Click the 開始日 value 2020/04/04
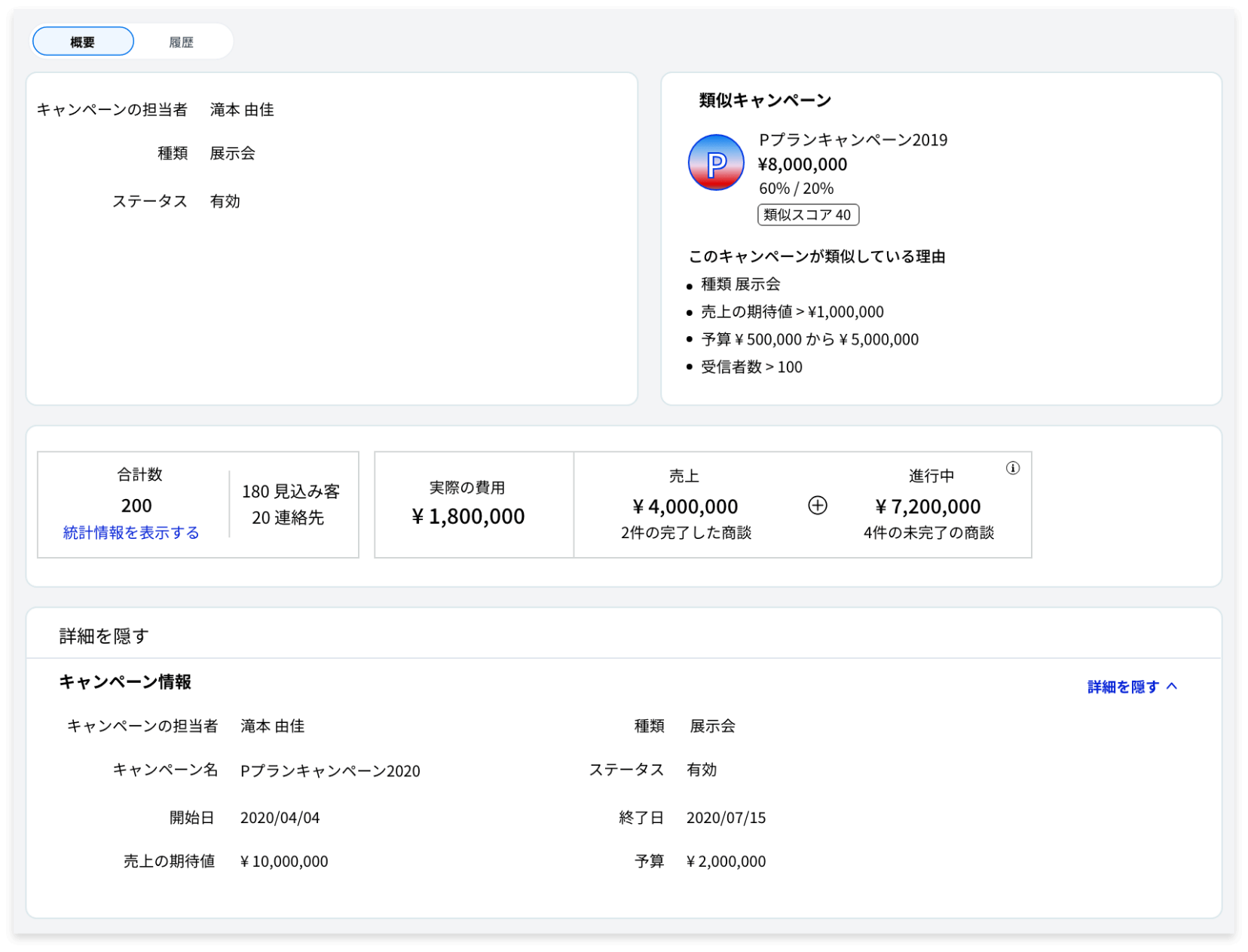Screen dimensions: 1248x952 (280, 818)
